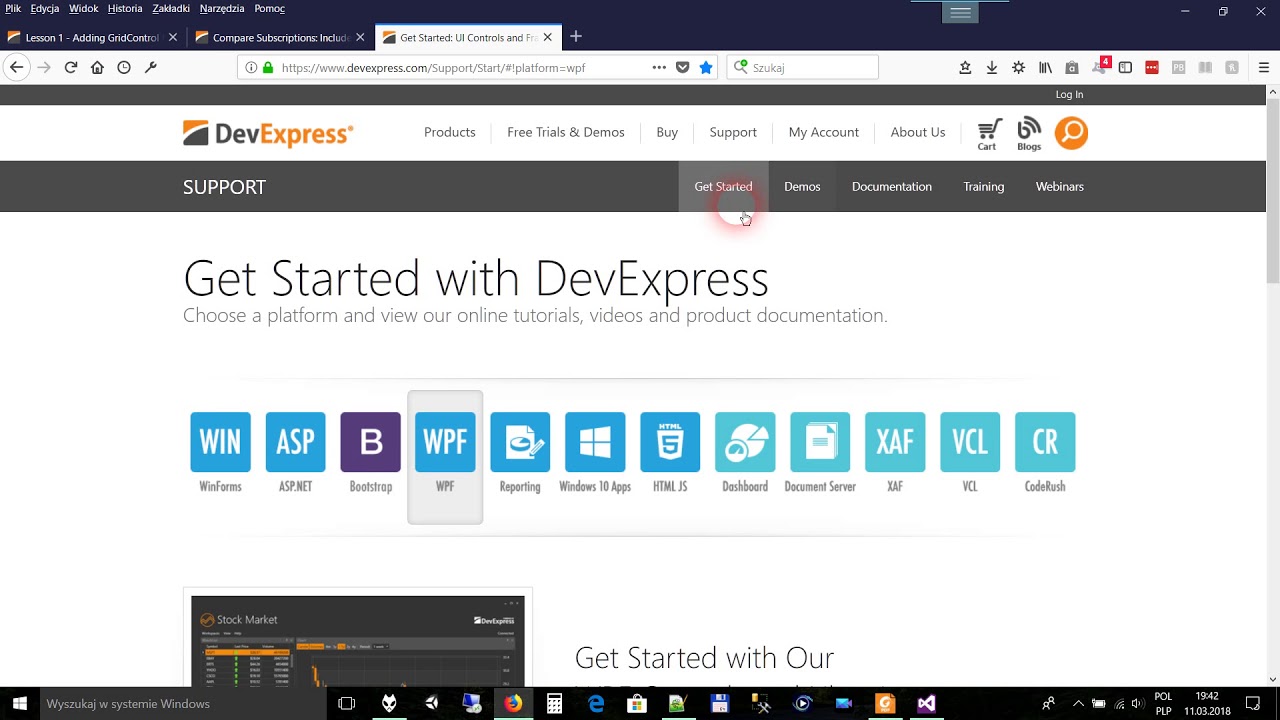This screenshot has width=1280, height=720.
Task: Click the orange search magnifier icon
Action: pos(1071,133)
